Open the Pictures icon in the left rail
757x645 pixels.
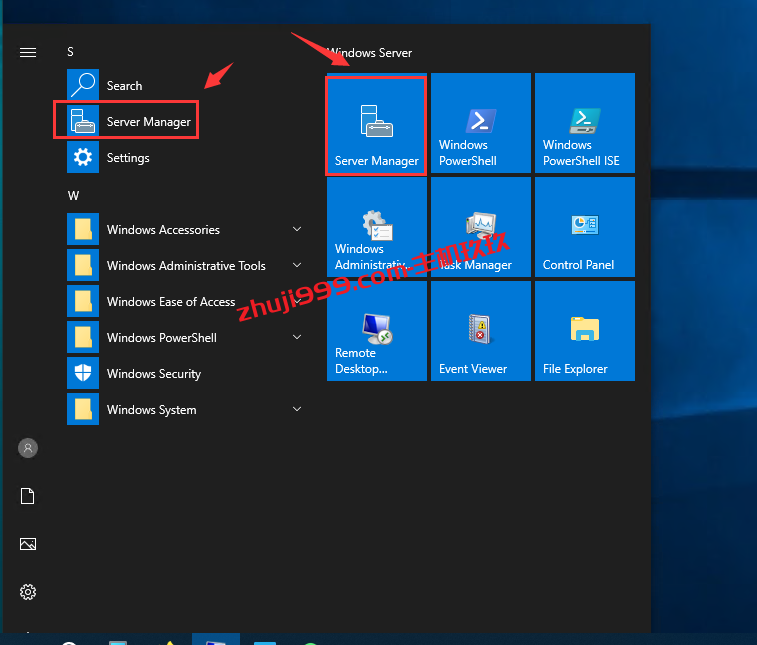tap(28, 544)
